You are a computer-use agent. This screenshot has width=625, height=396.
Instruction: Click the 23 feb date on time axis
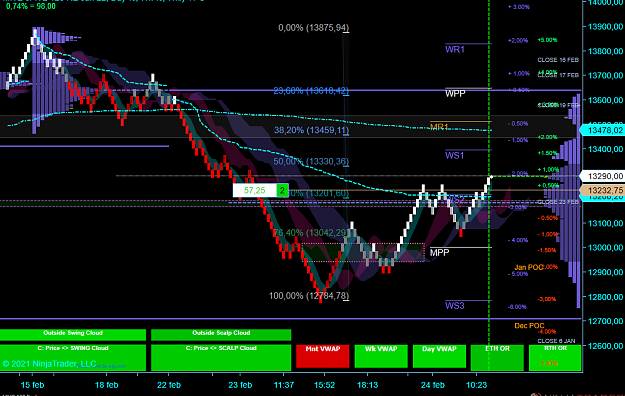[x=240, y=385]
